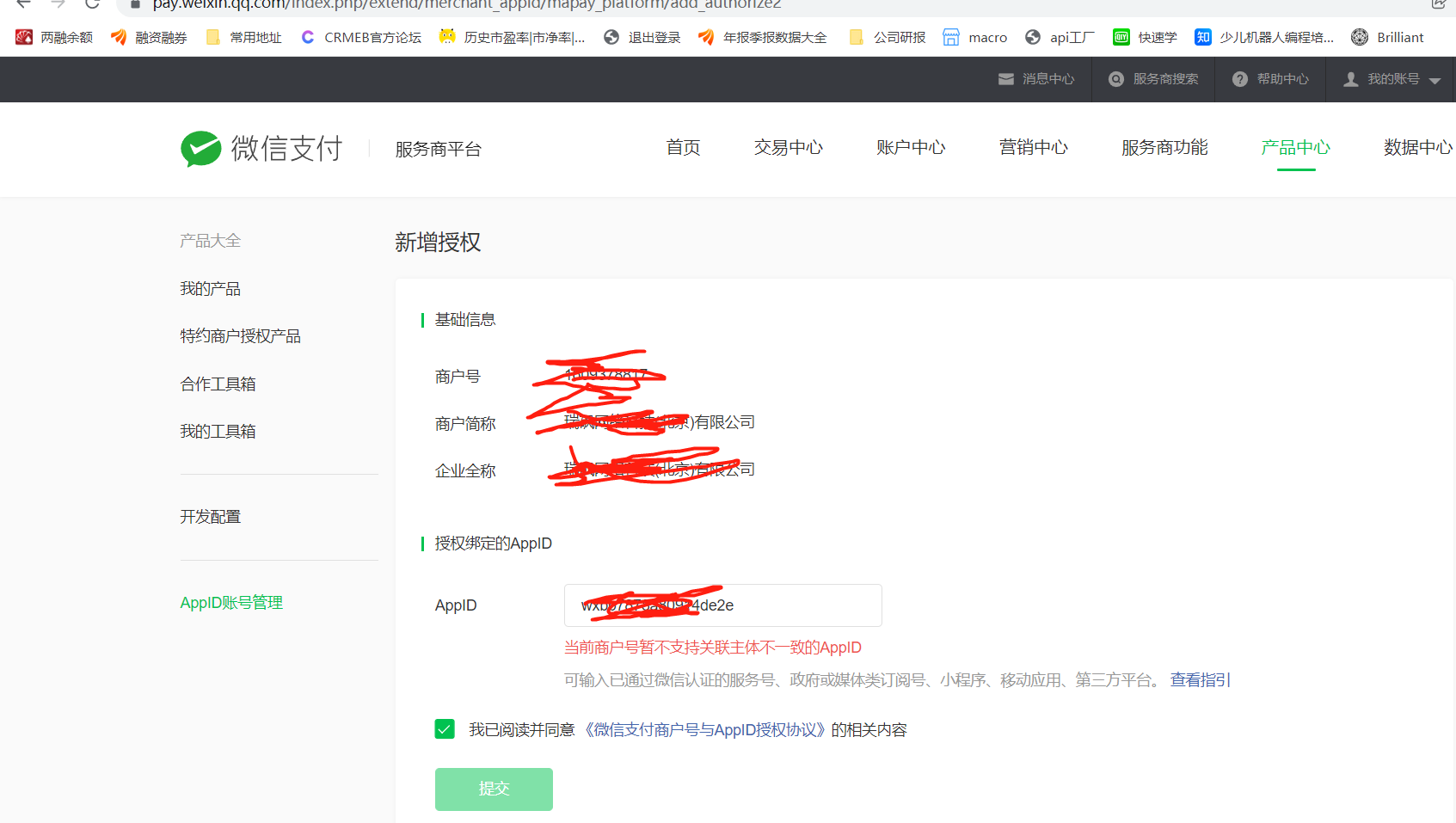Viewport: 1456px width, 823px height.
Task: Click the 产品大全 sidebar heading
Action: (x=211, y=241)
